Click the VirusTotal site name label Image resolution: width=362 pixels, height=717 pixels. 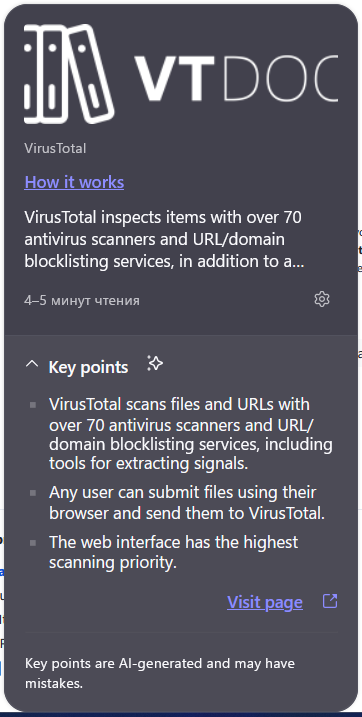pyautogui.click(x=55, y=148)
